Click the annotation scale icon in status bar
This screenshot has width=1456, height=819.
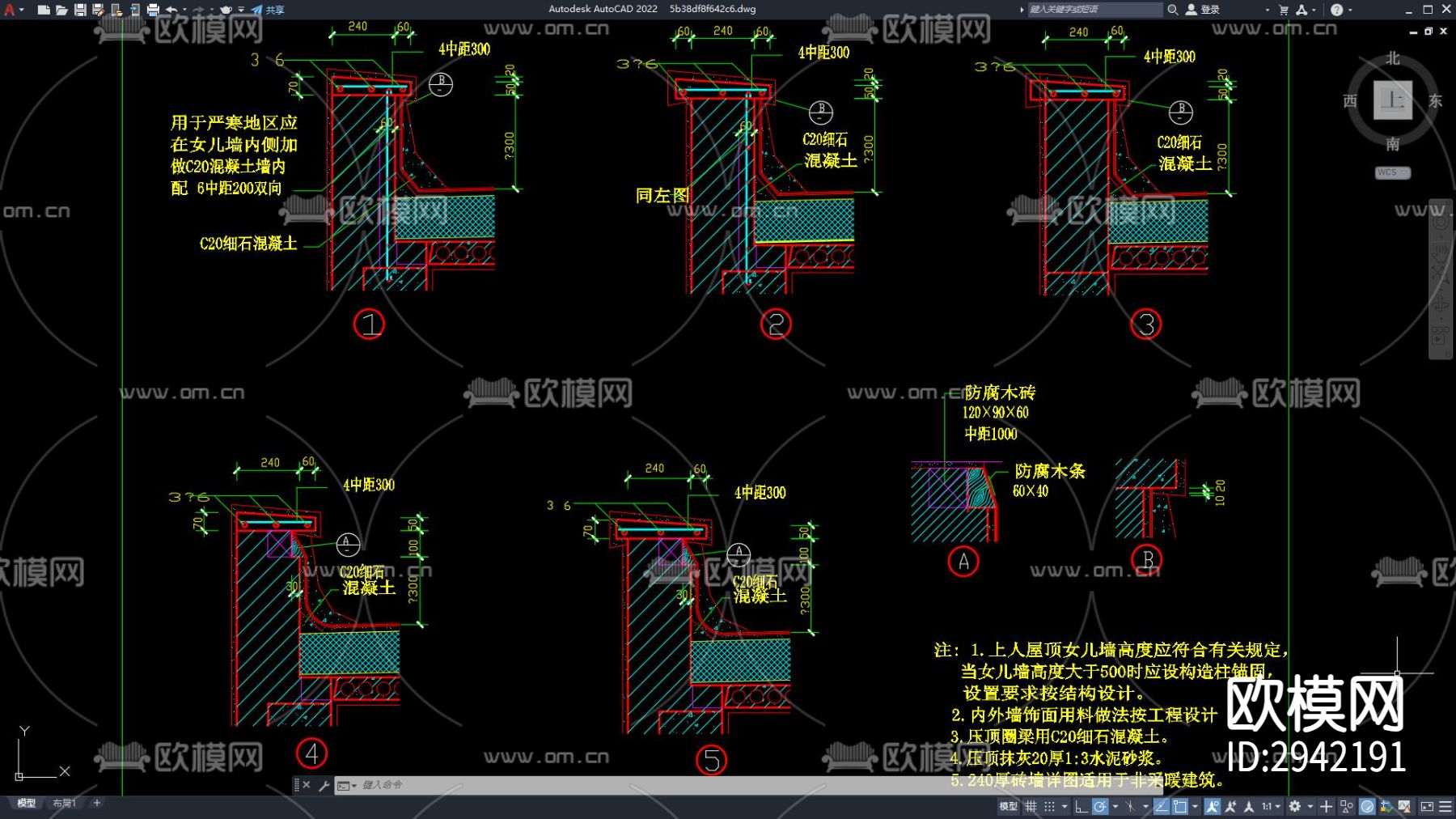click(1249, 806)
